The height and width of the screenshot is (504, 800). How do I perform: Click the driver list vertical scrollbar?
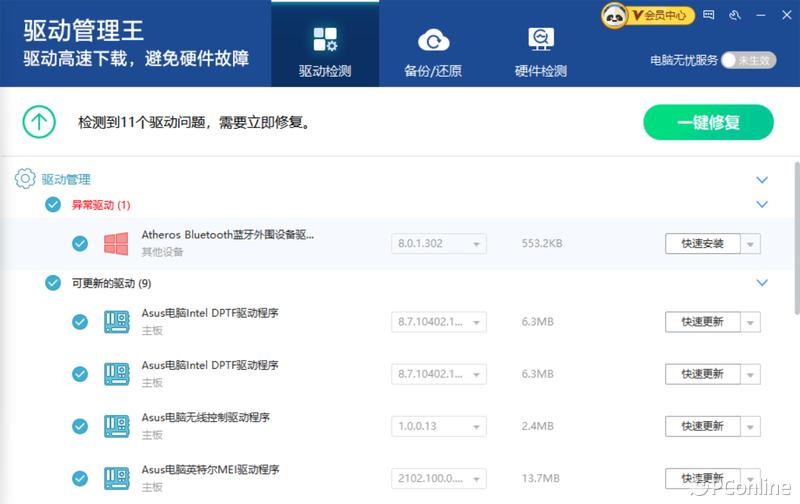click(x=796, y=239)
